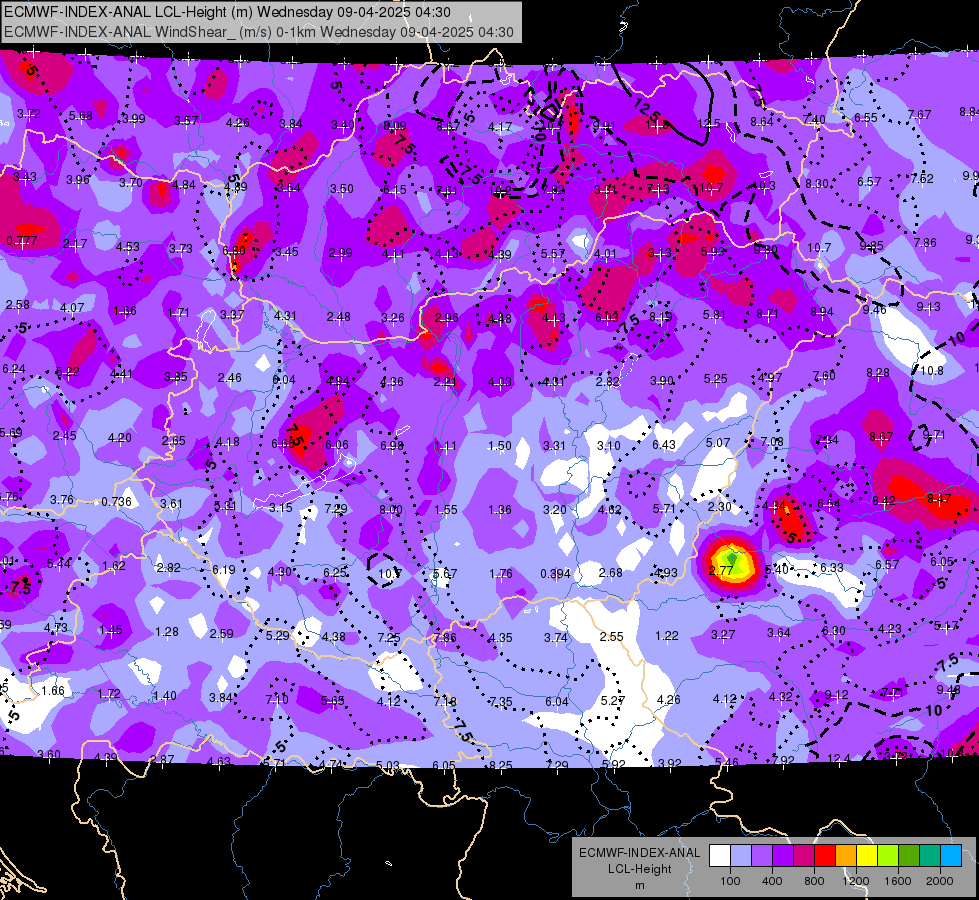Click the grid value 4.07

pos(72,307)
